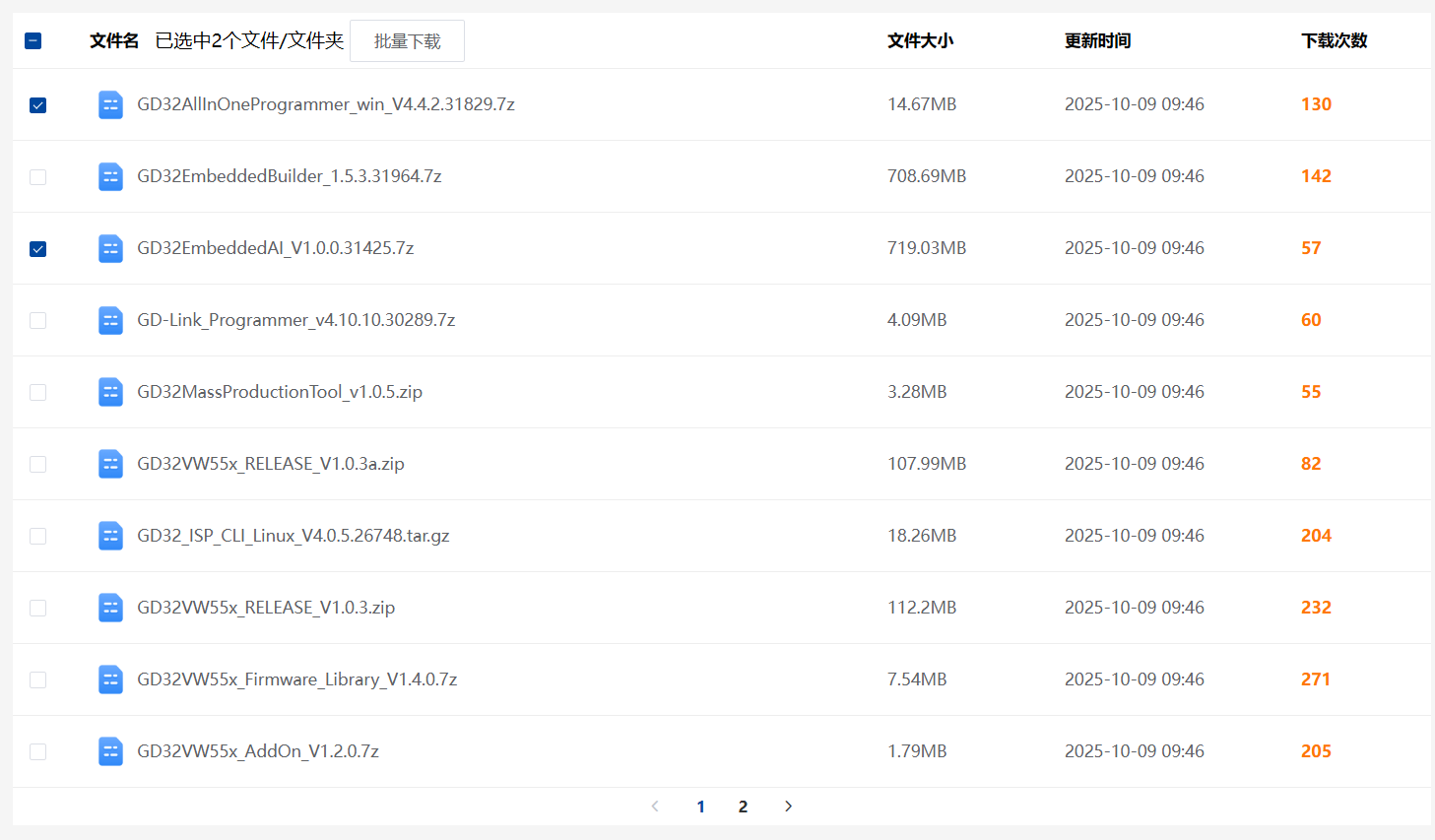
Task: Click the file icon for GD32_ISP_CLI_Linux tar.gz
Action: [x=110, y=536]
